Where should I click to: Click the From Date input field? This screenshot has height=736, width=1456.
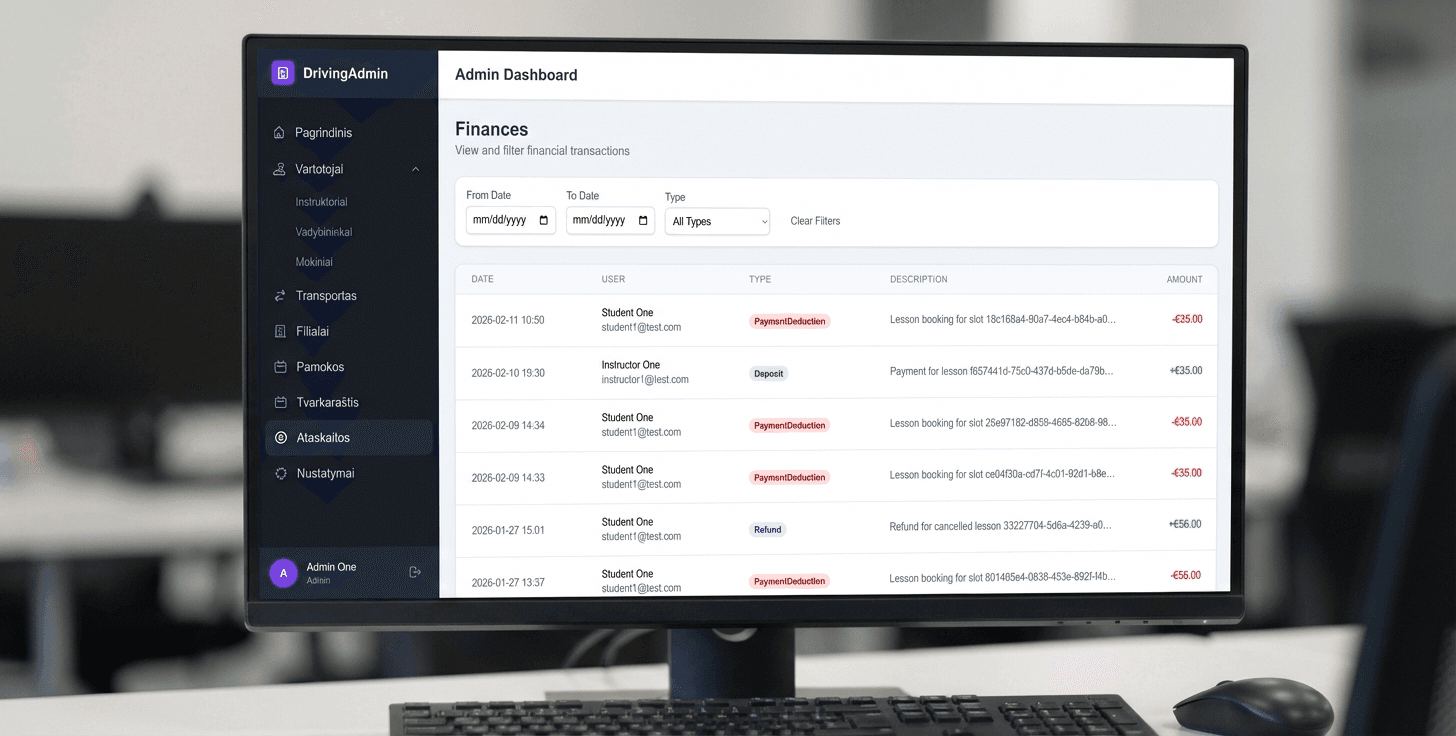pos(500,220)
